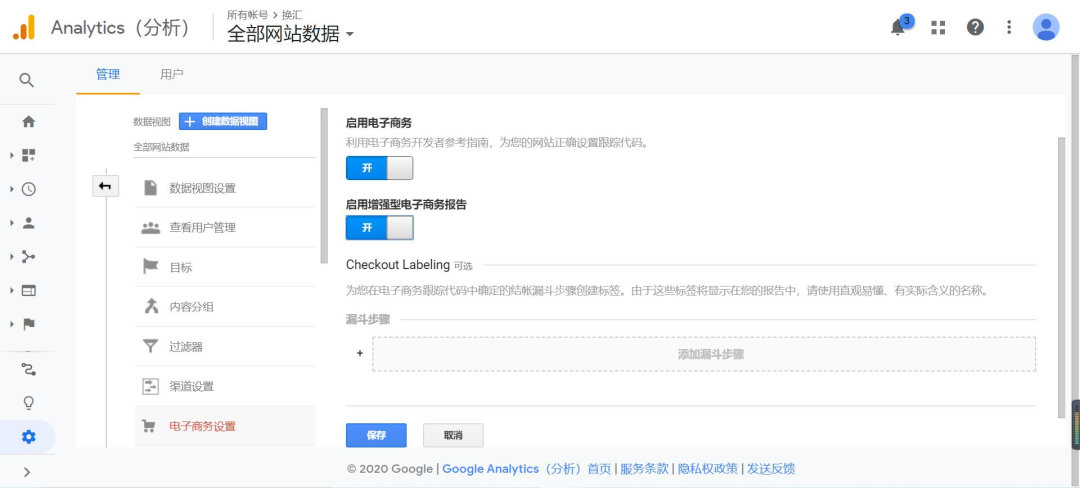Click the search magnifier in sidebar

27,81
